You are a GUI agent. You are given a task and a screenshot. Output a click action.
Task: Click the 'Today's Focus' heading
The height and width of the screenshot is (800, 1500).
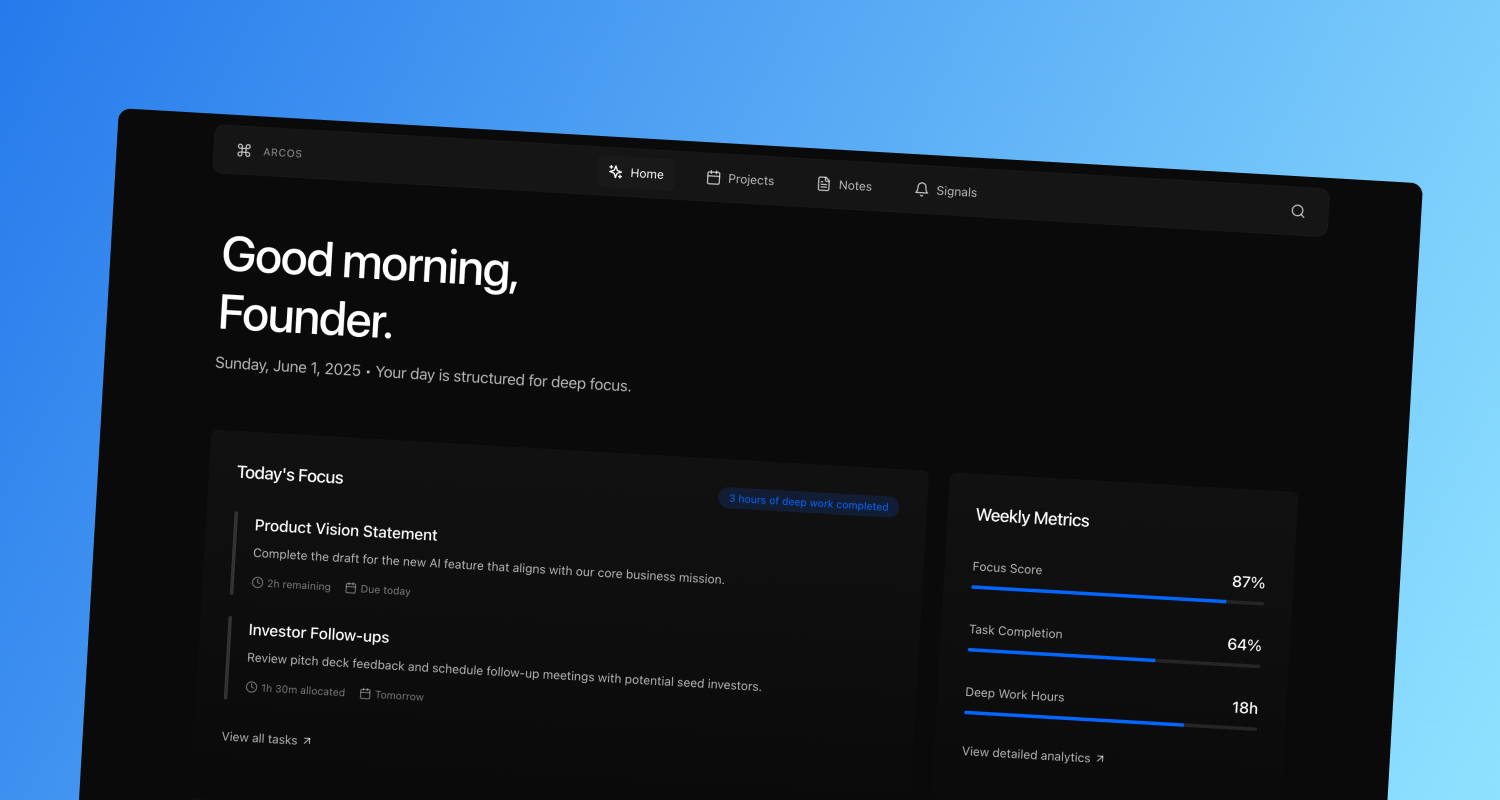point(290,475)
